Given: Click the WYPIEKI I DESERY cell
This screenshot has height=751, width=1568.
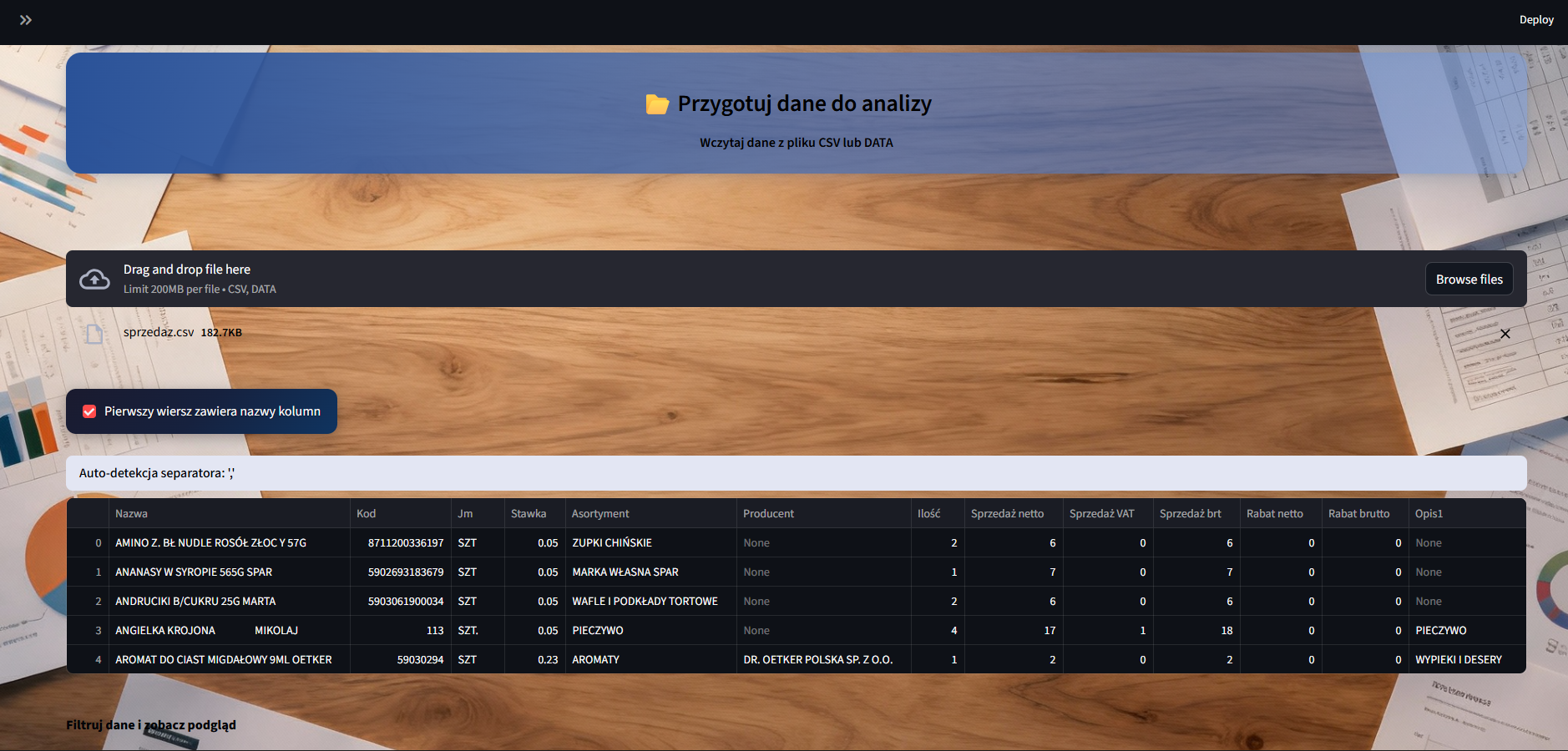Looking at the screenshot, I should coord(1467,659).
